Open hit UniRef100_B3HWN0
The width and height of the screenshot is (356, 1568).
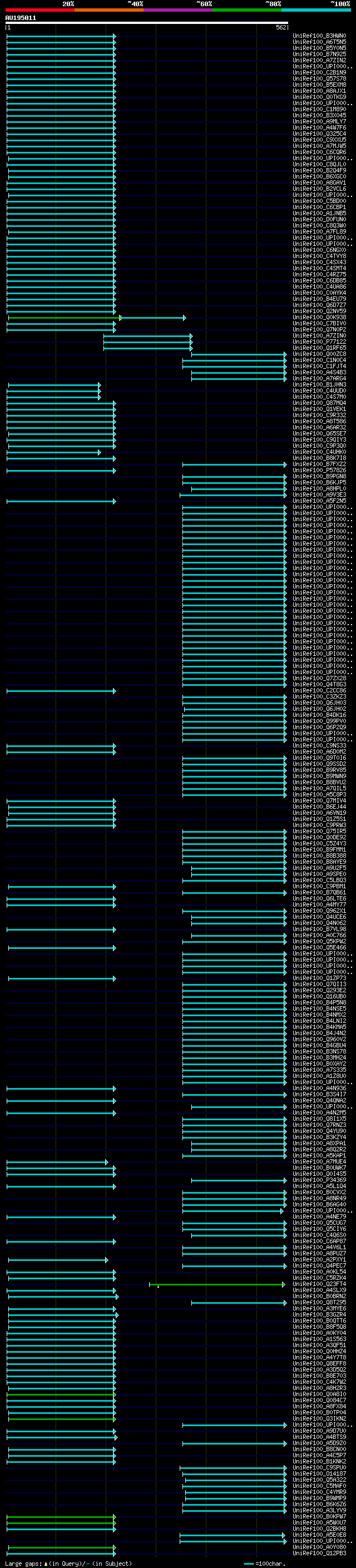(319, 36)
